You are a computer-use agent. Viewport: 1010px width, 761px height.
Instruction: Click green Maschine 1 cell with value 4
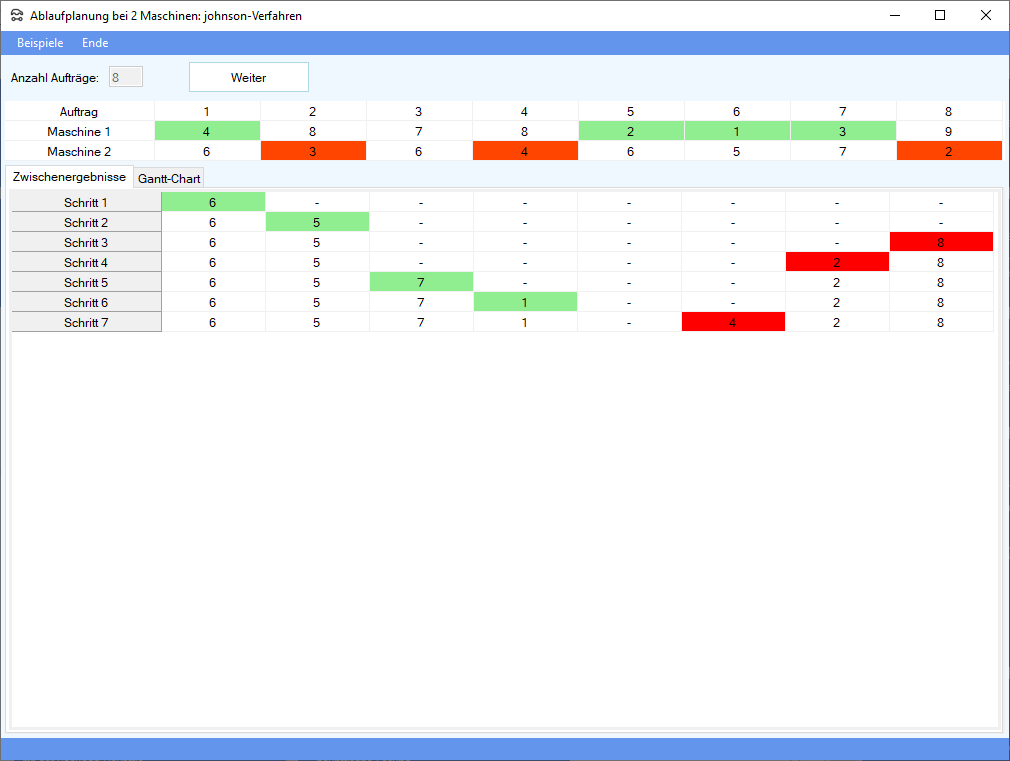coord(207,131)
